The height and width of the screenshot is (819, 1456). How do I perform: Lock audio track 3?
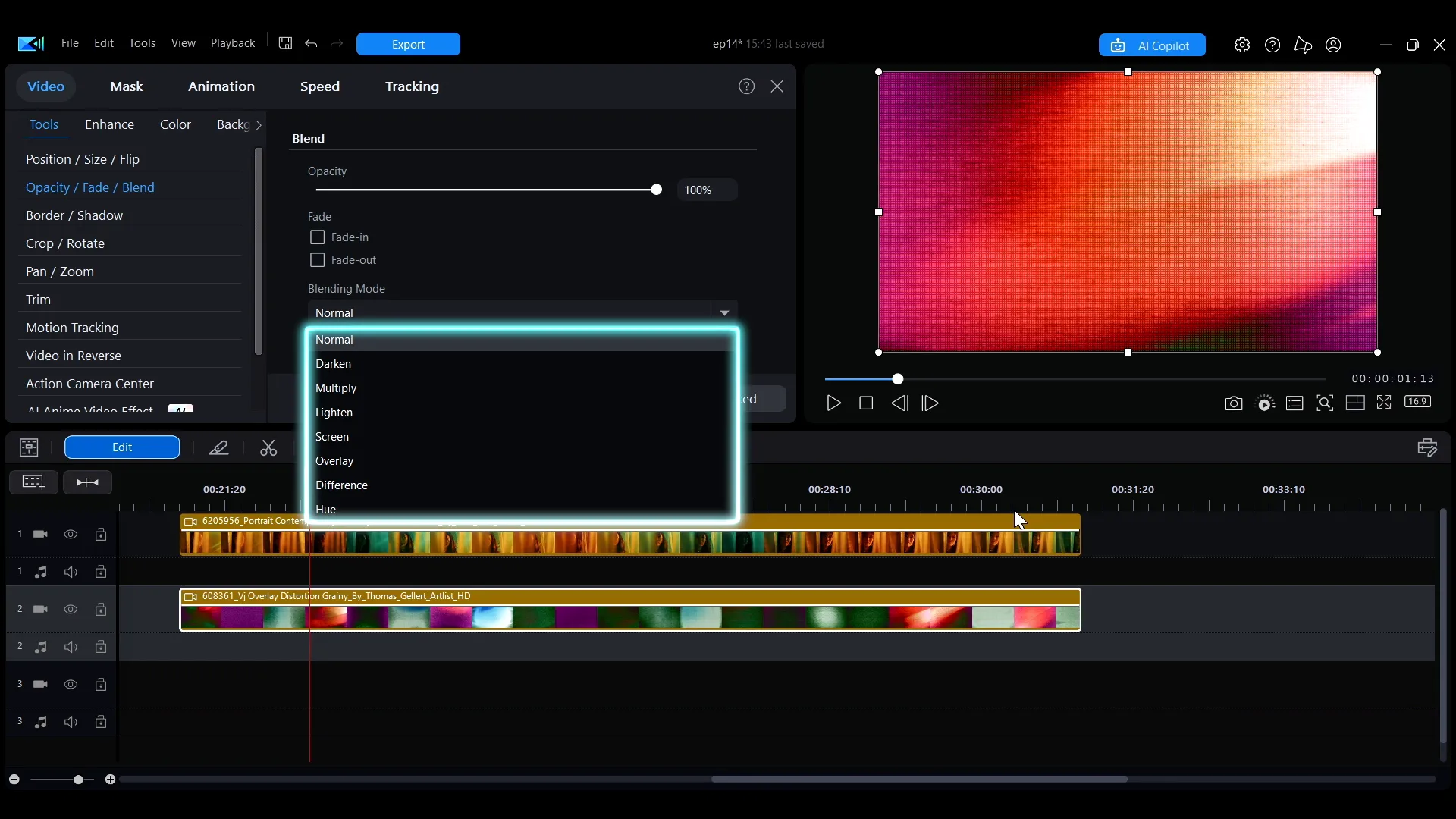click(101, 722)
